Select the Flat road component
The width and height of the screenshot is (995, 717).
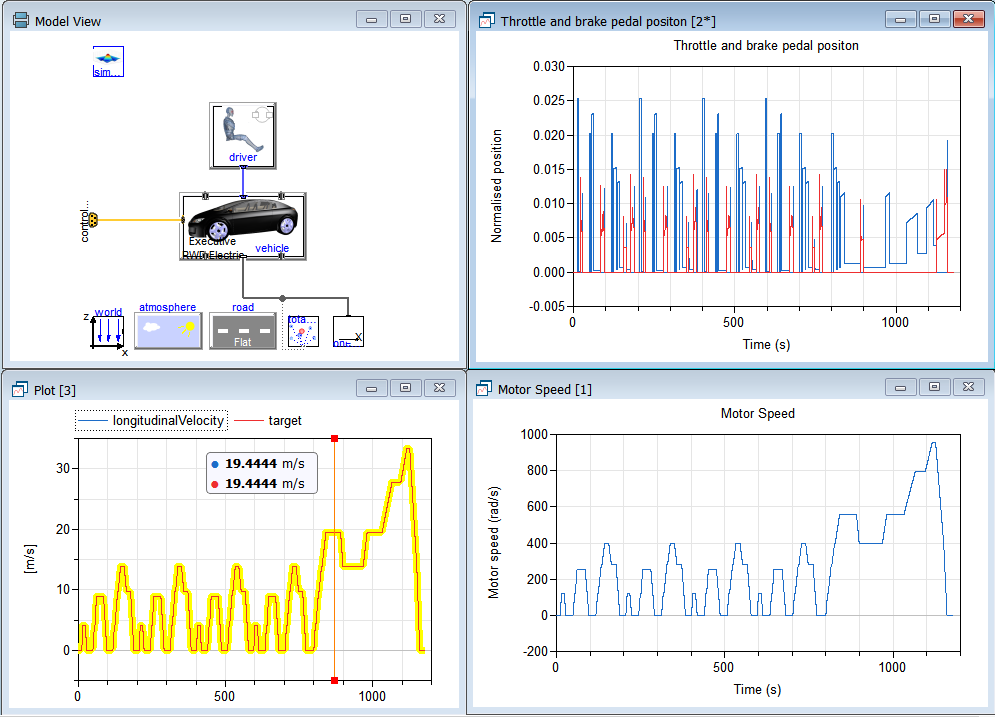[x=243, y=331]
